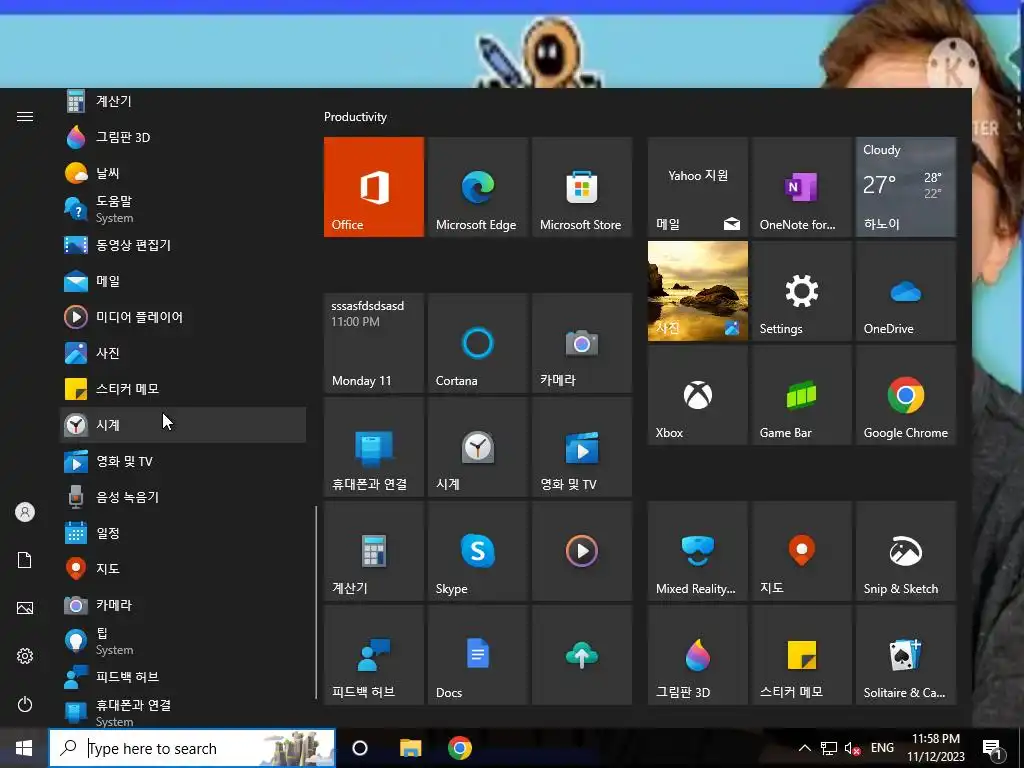Select 동영상 편집기 in the app list
Image resolution: width=1024 pixels, height=768 pixels.
(x=183, y=245)
